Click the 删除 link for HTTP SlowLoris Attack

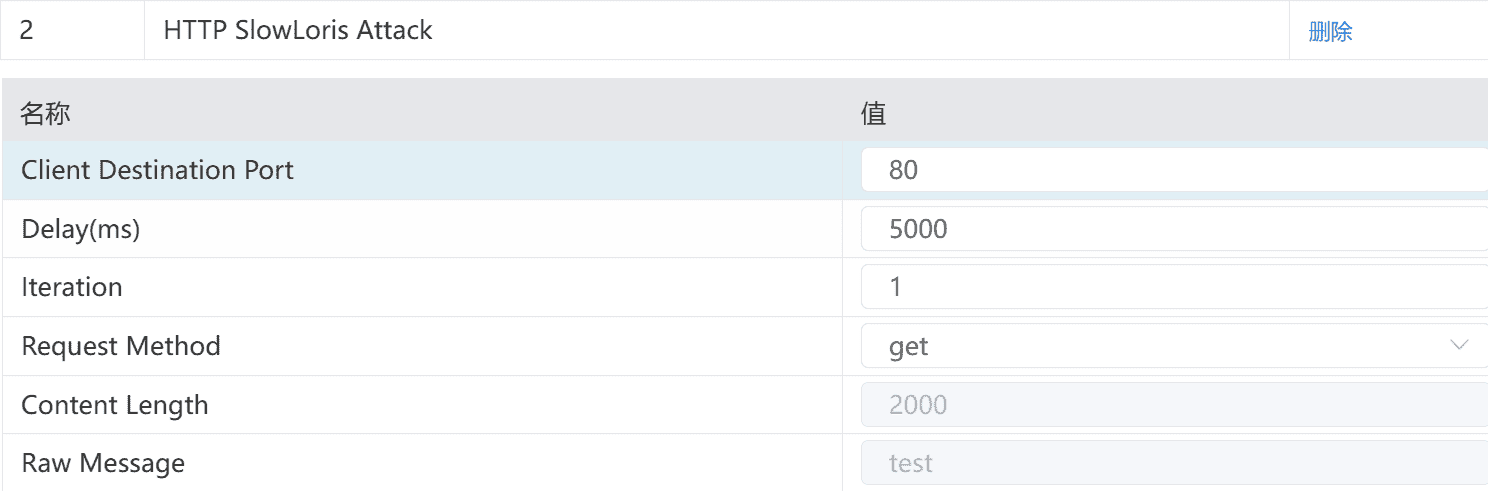pos(1330,31)
